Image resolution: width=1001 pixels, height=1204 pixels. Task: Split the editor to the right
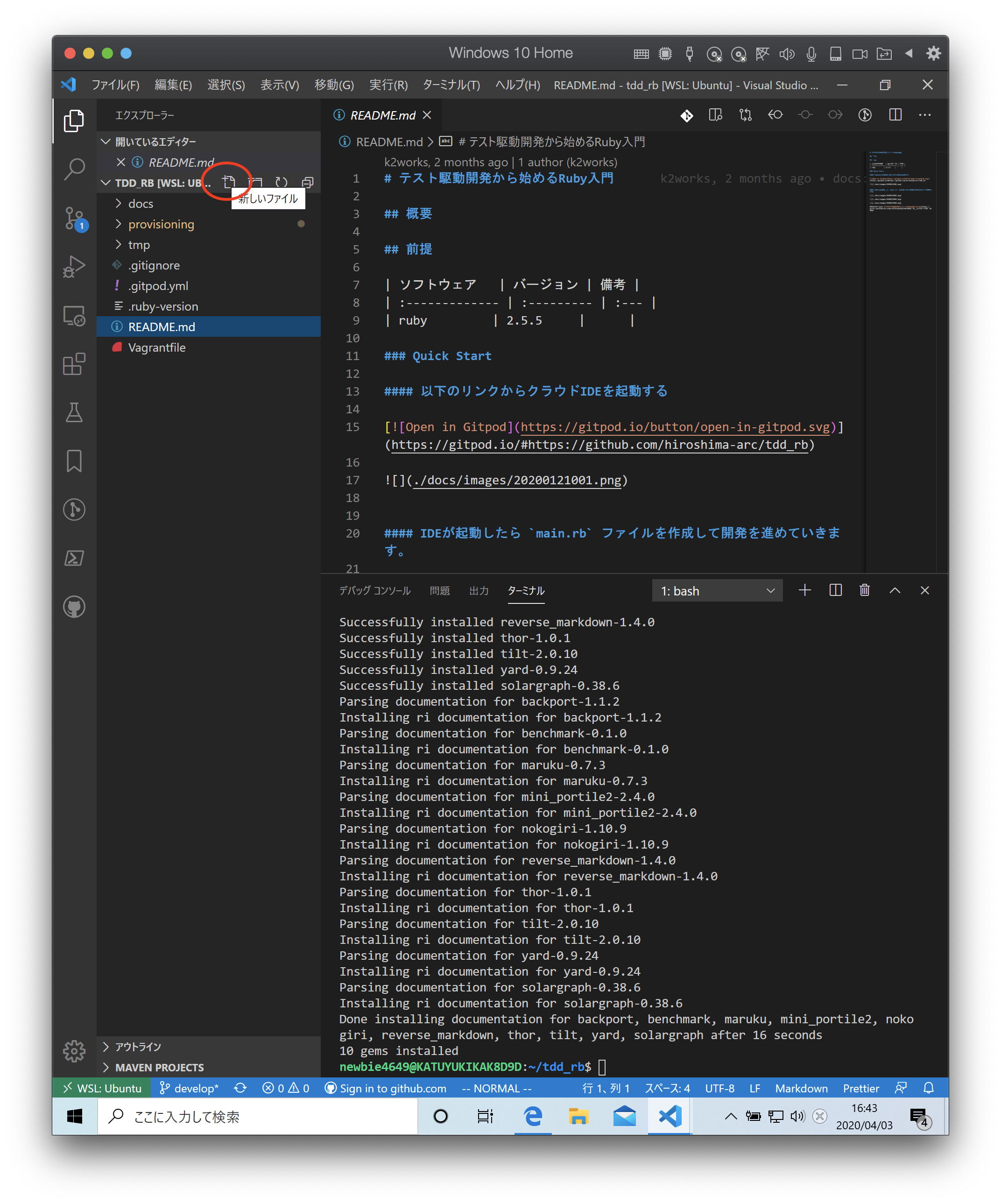tap(895, 115)
